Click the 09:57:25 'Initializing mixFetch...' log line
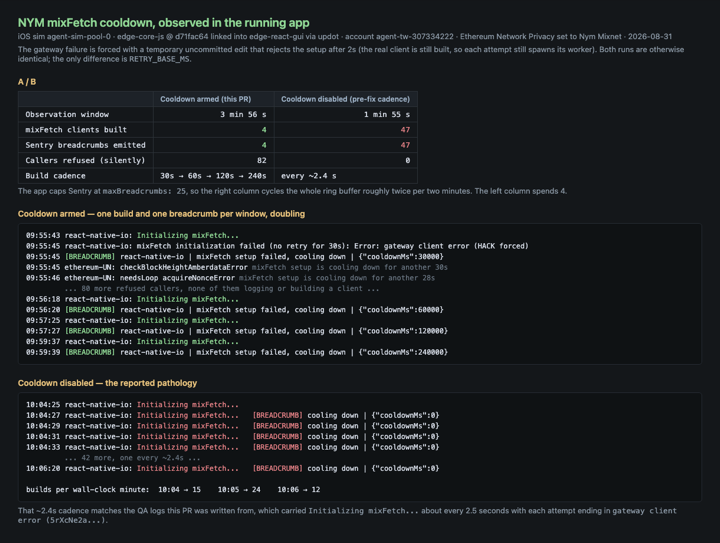 pos(132,320)
